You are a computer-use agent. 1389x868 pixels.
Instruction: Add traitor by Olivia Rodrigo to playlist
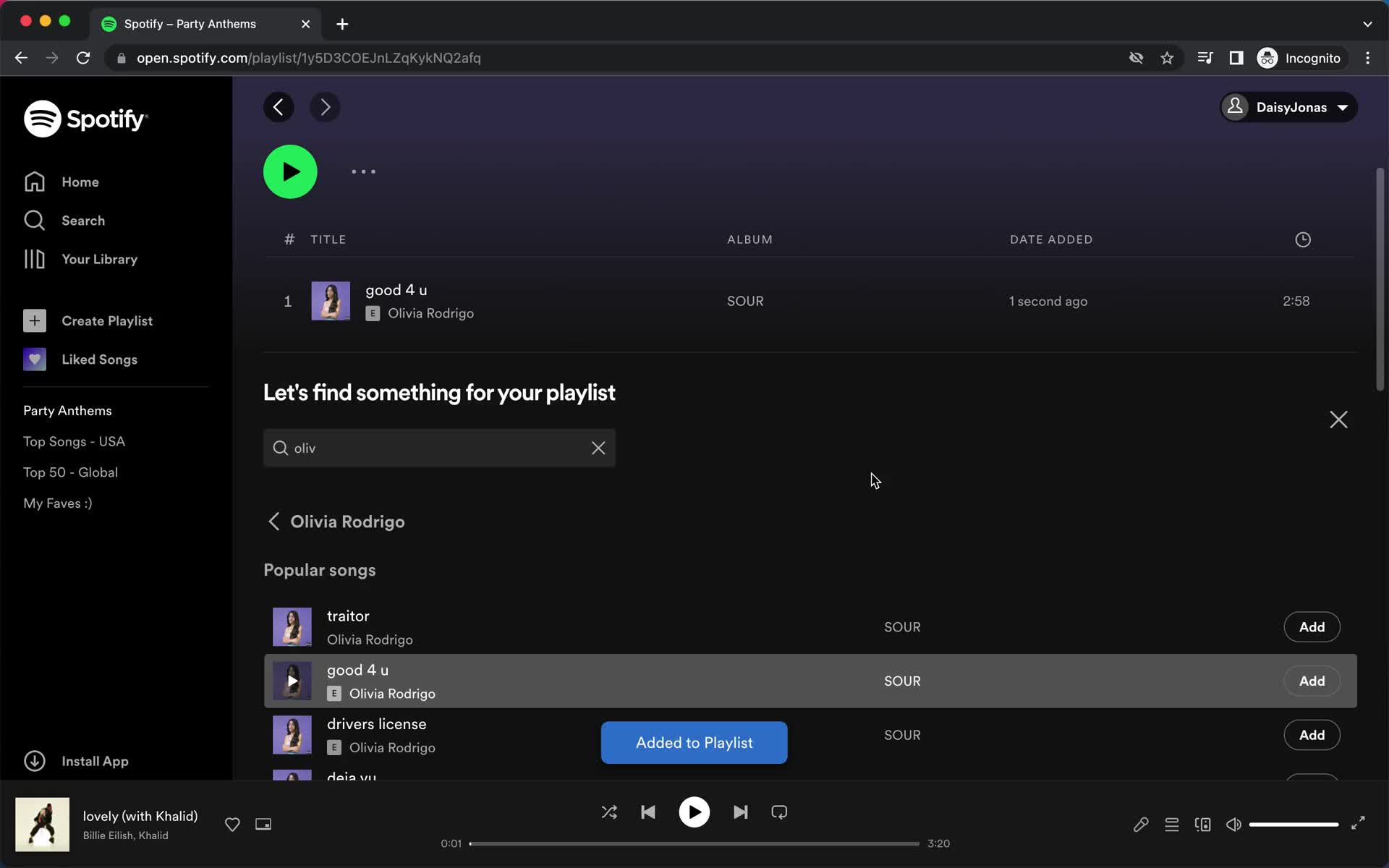(x=1312, y=627)
